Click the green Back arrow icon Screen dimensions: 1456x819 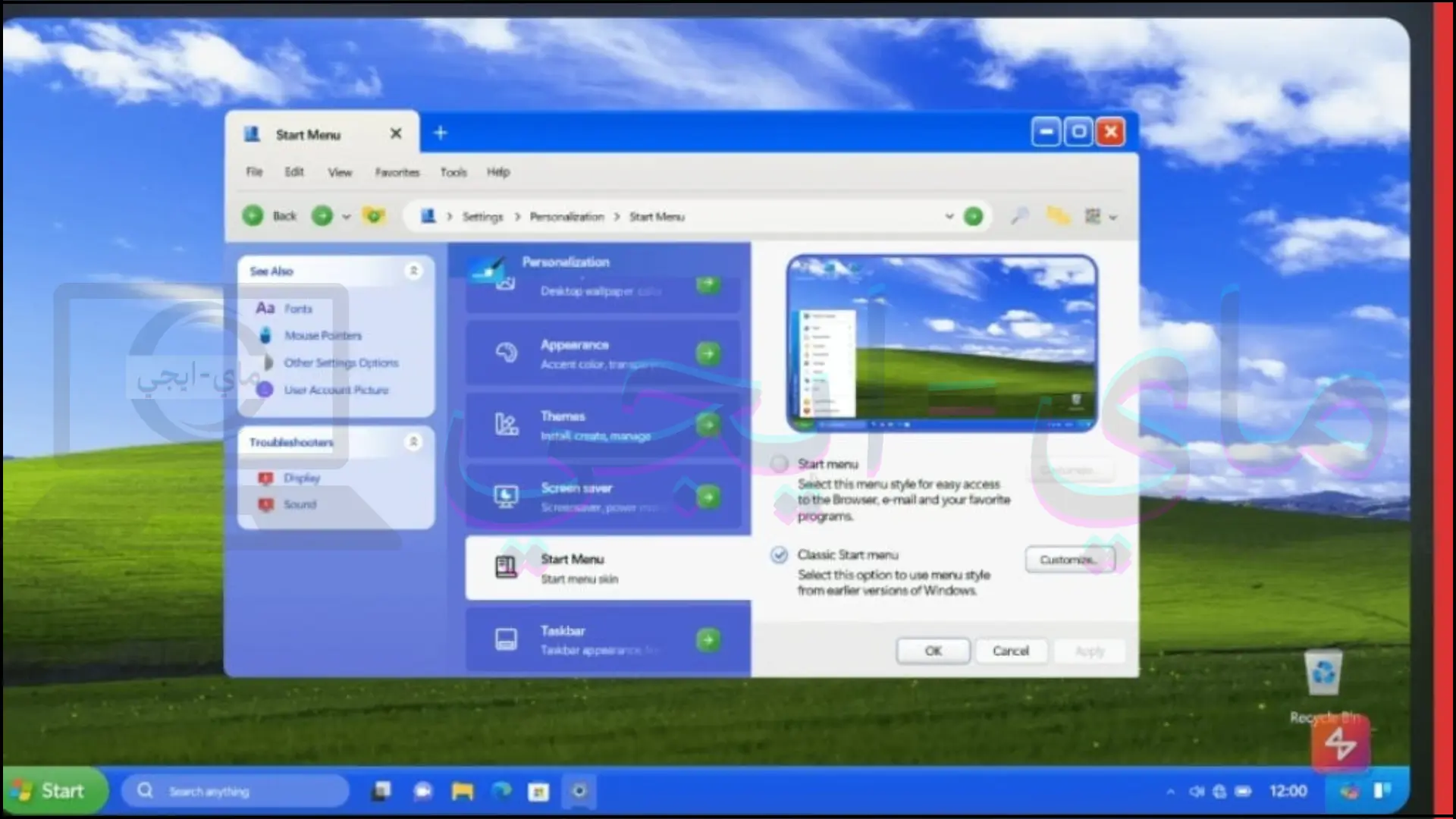[253, 216]
